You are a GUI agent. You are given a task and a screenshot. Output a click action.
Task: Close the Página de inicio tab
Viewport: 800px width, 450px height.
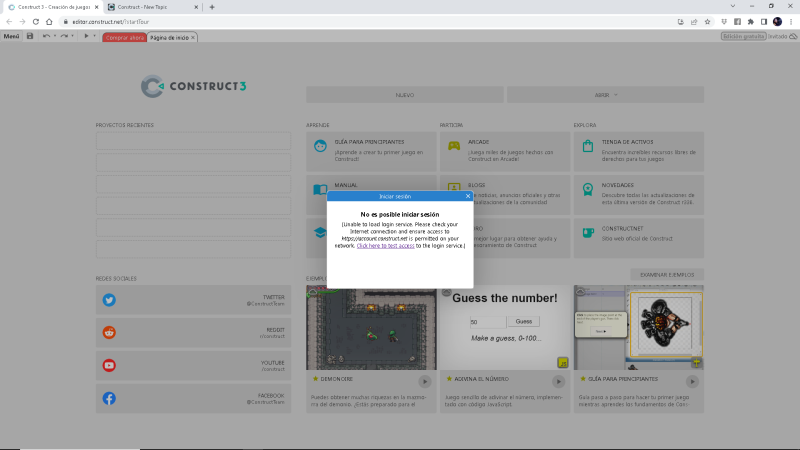click(x=193, y=37)
